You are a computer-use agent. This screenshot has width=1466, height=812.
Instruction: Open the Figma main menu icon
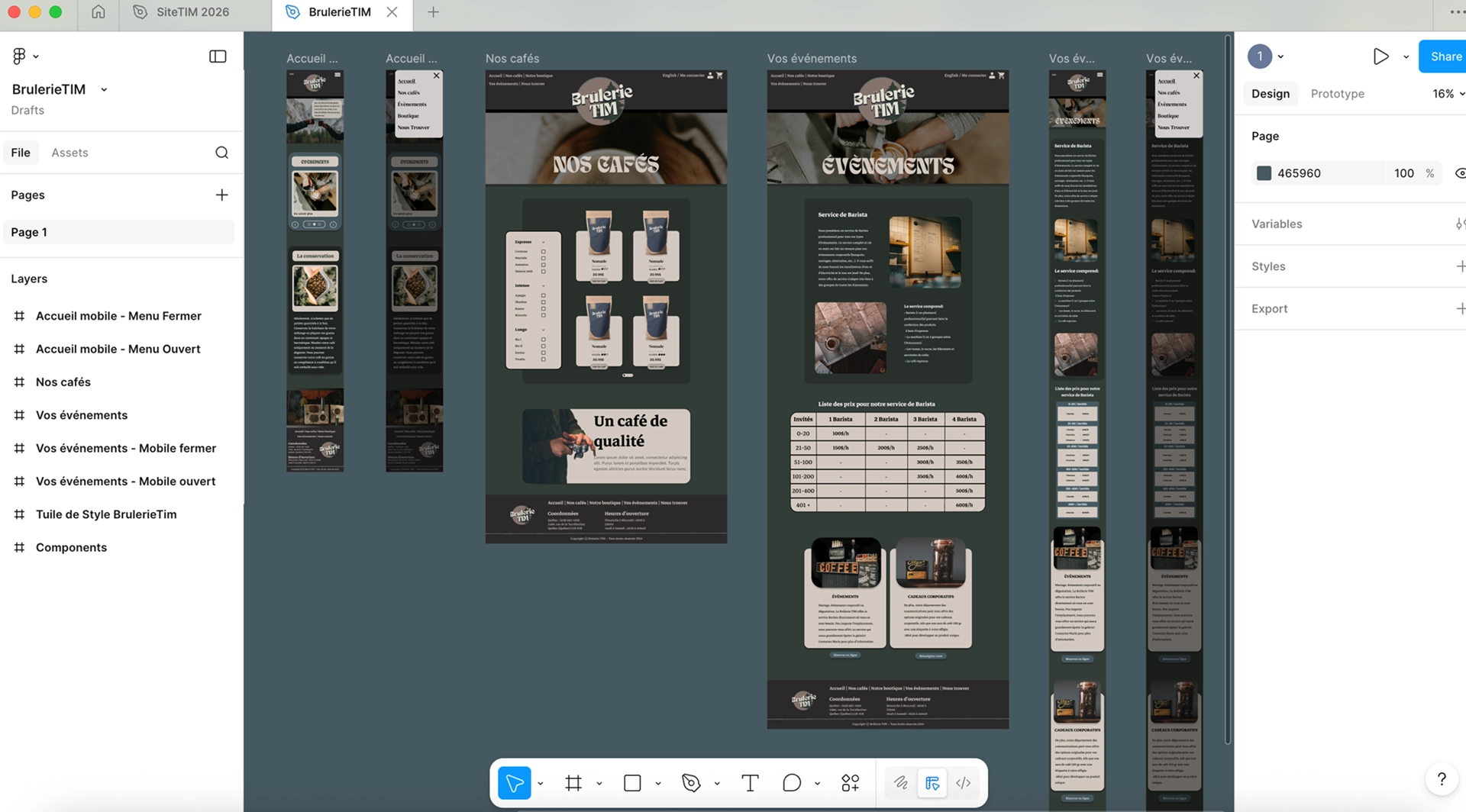point(19,56)
